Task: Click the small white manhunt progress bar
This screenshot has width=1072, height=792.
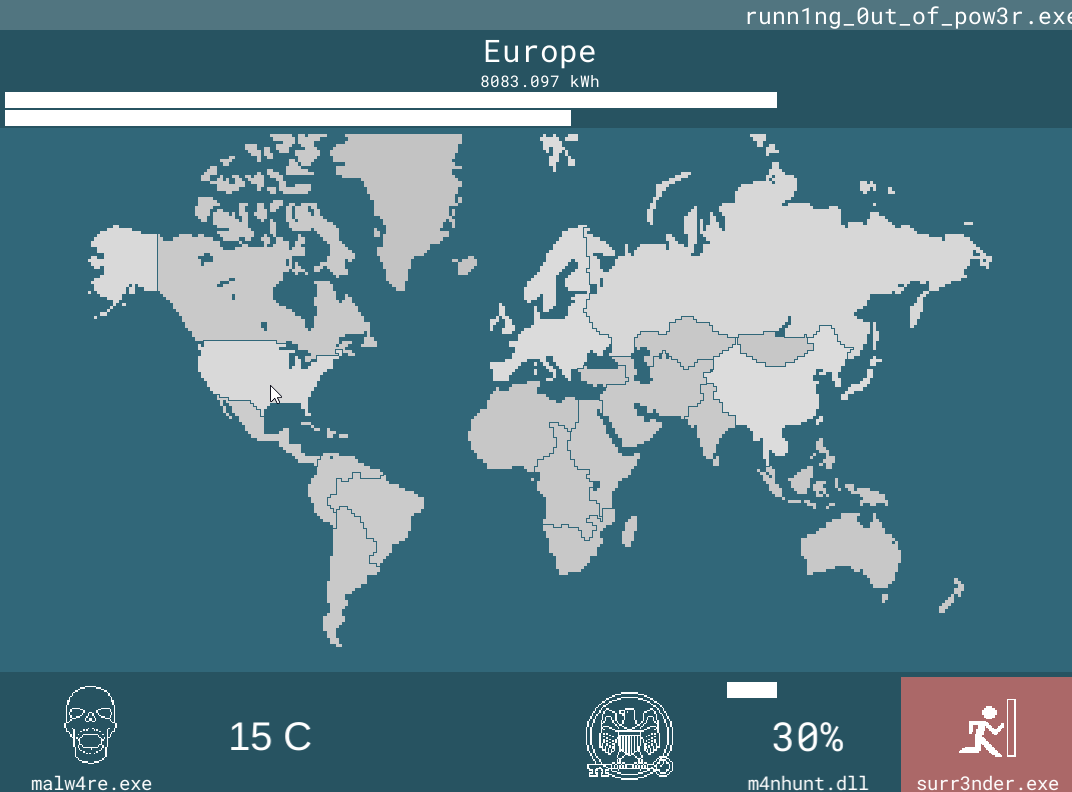Action: [x=751, y=689]
